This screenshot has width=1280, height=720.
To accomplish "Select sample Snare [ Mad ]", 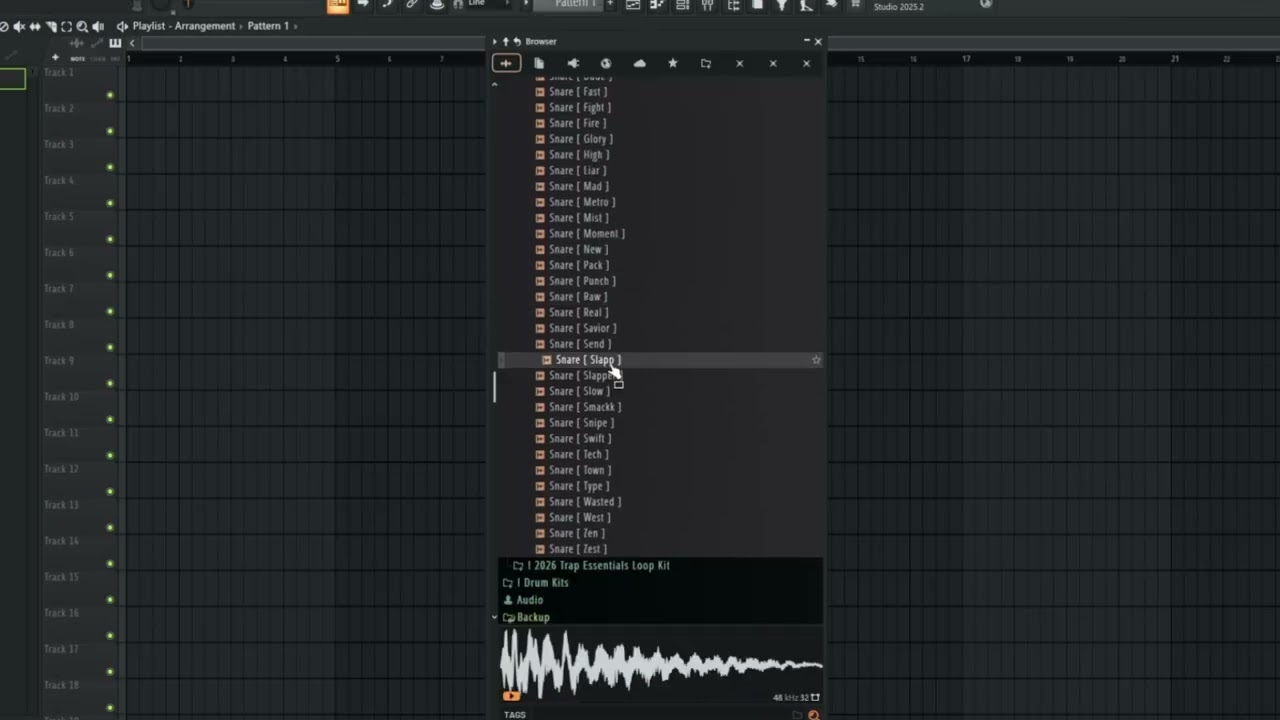I will pos(578,187).
